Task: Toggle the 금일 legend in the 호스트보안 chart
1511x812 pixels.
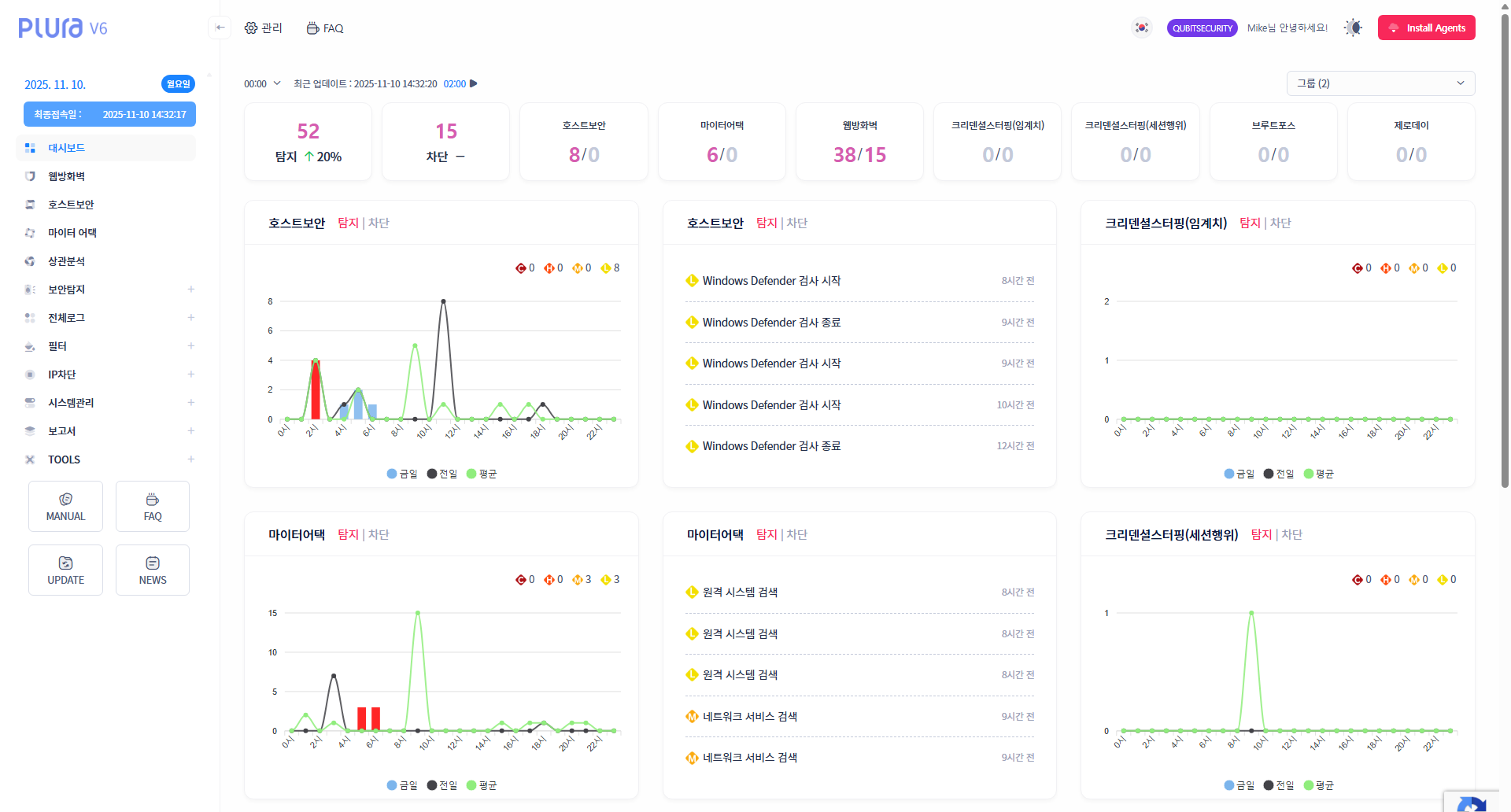Action: (x=402, y=474)
